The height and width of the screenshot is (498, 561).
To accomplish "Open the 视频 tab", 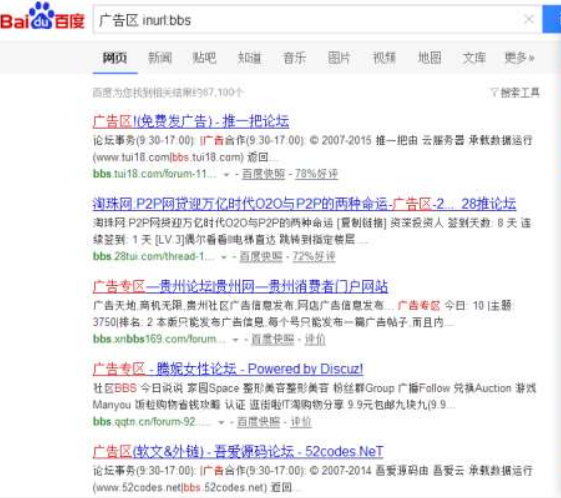I will click(384, 58).
